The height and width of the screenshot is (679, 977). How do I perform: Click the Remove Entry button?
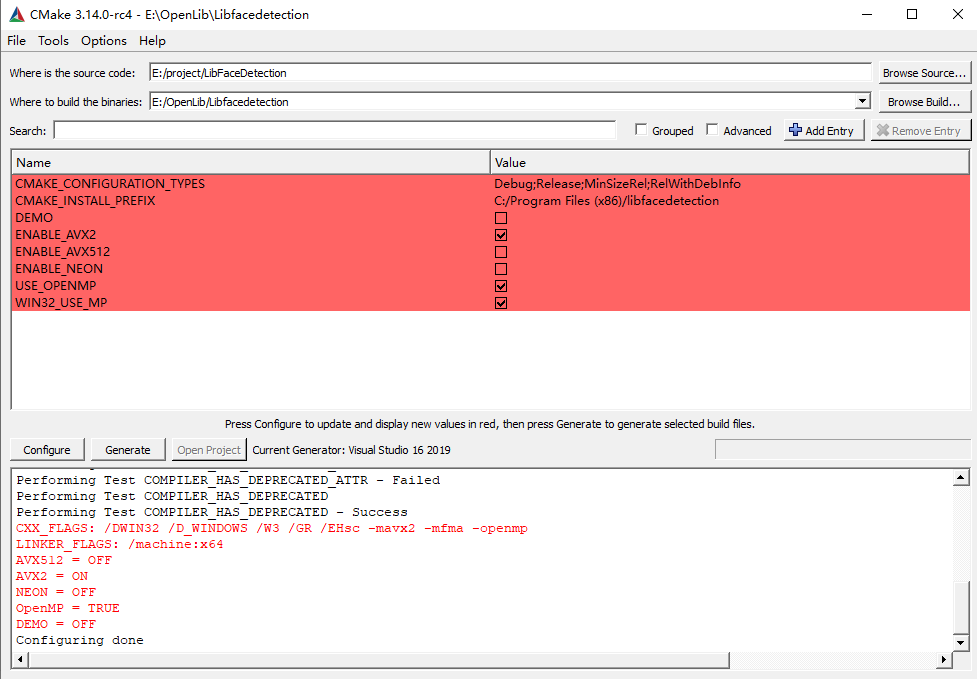pos(920,130)
